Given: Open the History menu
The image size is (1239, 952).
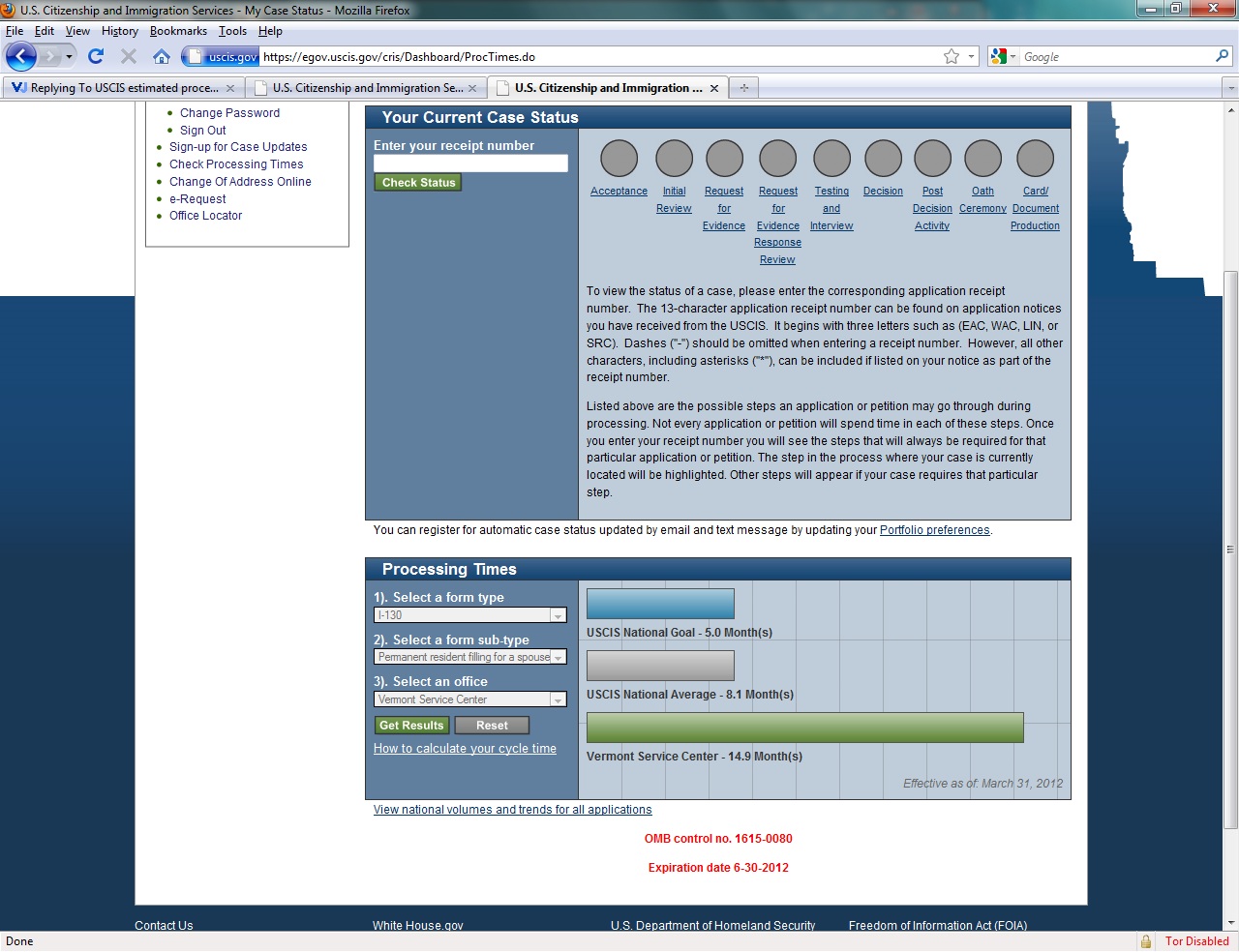Looking at the screenshot, I should [x=120, y=31].
